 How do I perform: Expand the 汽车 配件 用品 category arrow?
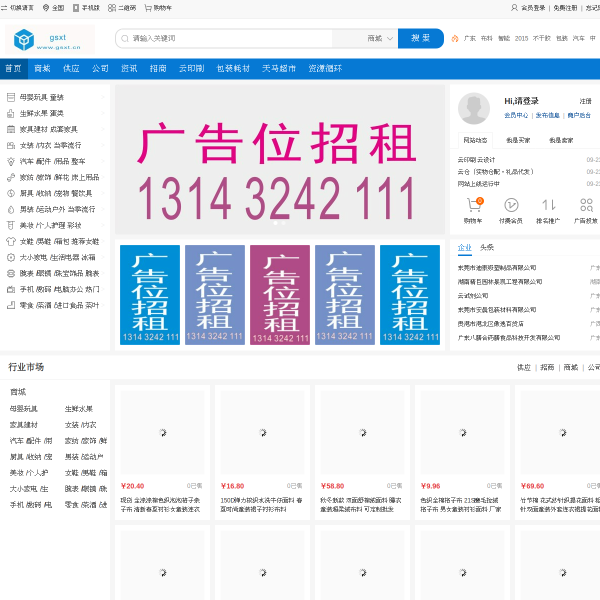tap(104, 161)
